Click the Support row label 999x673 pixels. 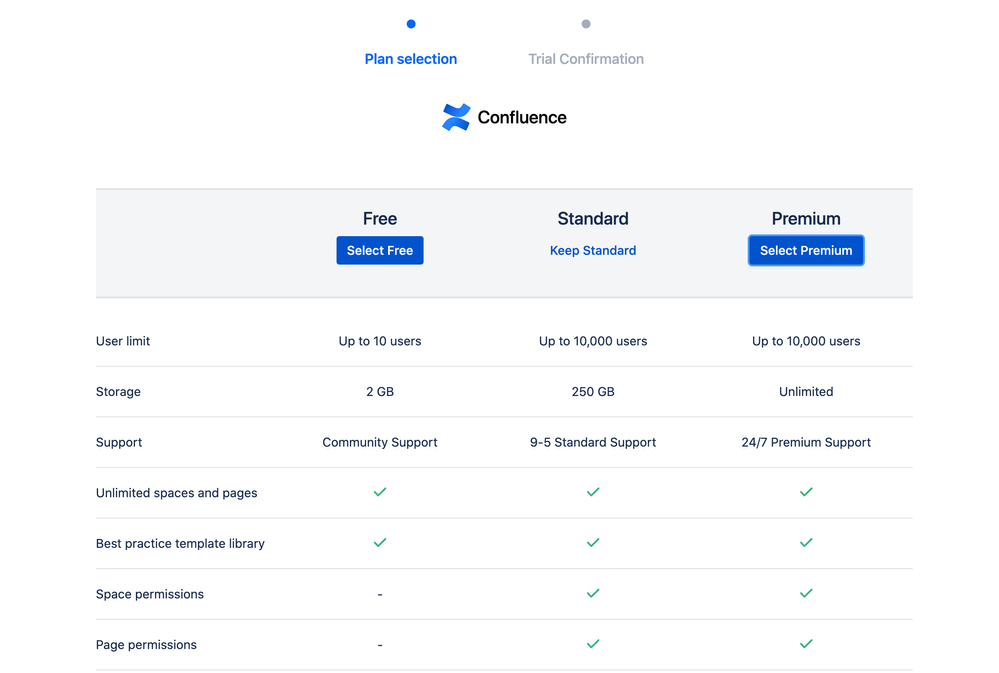click(x=119, y=442)
